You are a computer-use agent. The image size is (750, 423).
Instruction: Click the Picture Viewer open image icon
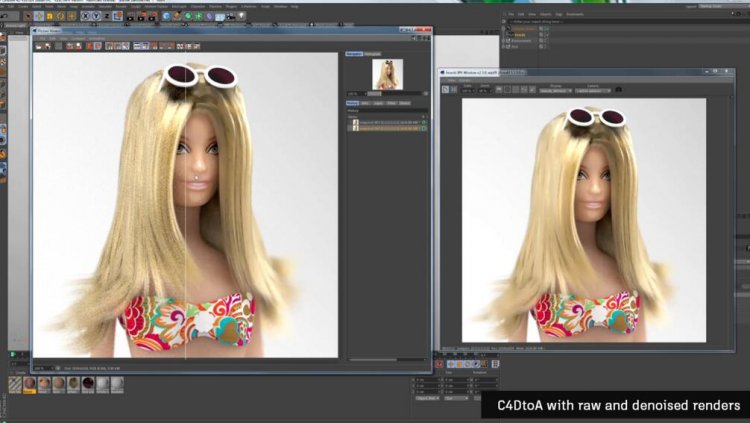[38, 46]
